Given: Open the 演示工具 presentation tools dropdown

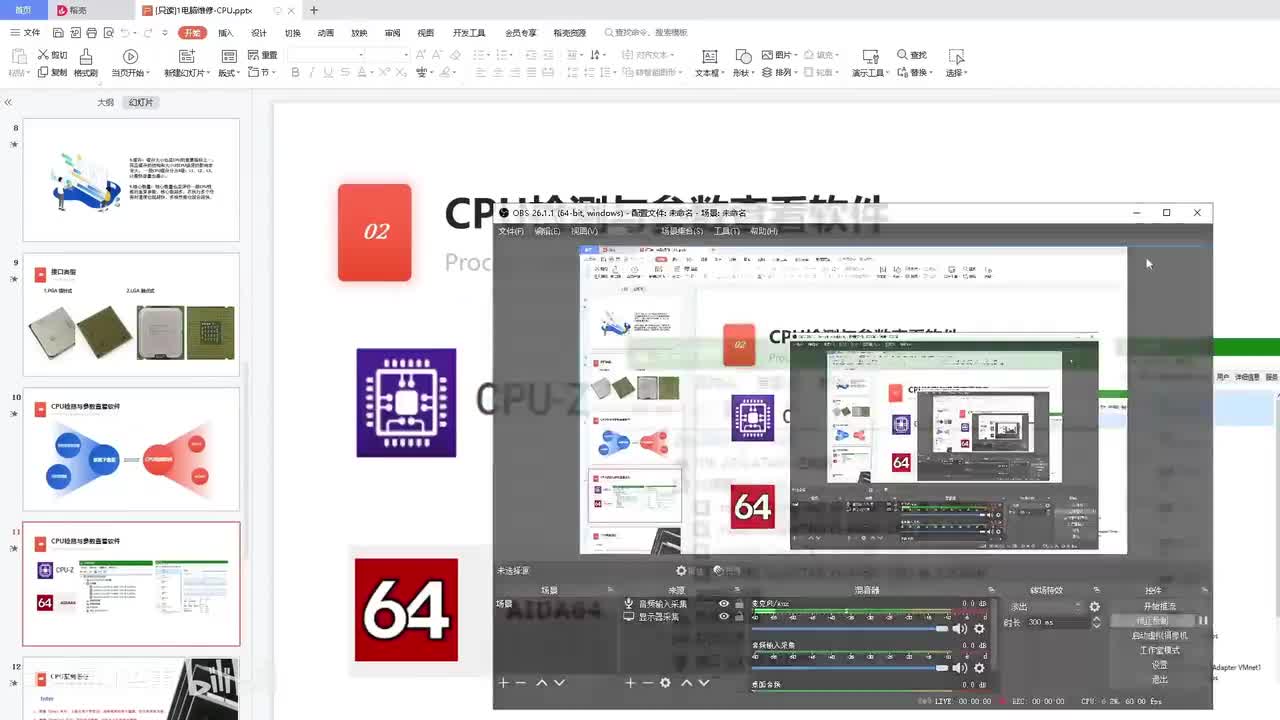Looking at the screenshot, I should [x=870, y=73].
